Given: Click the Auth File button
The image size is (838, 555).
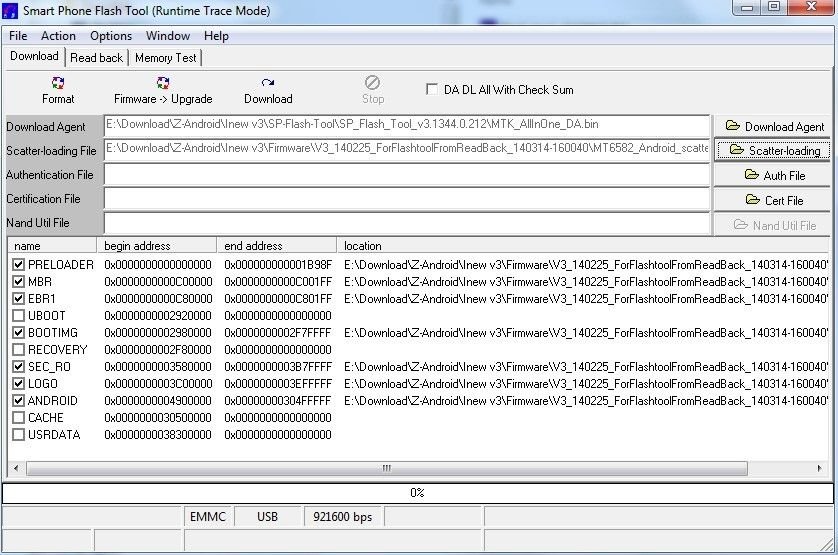Looking at the screenshot, I should (774, 175).
